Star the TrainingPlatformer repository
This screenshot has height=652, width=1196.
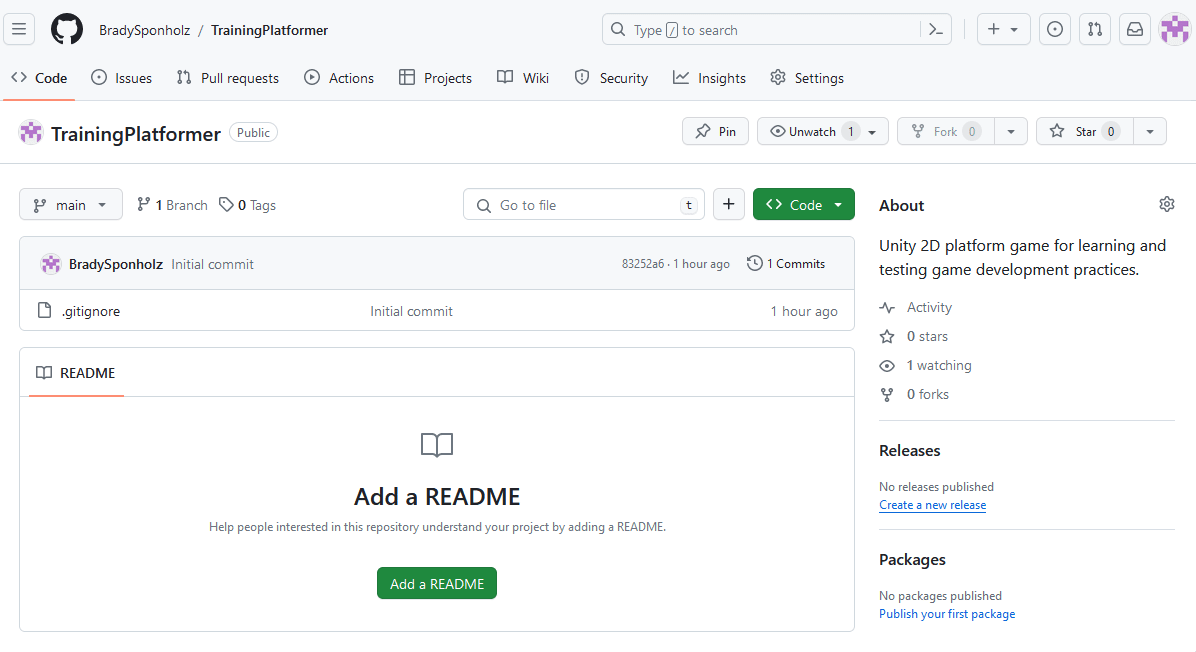[x=1083, y=131]
